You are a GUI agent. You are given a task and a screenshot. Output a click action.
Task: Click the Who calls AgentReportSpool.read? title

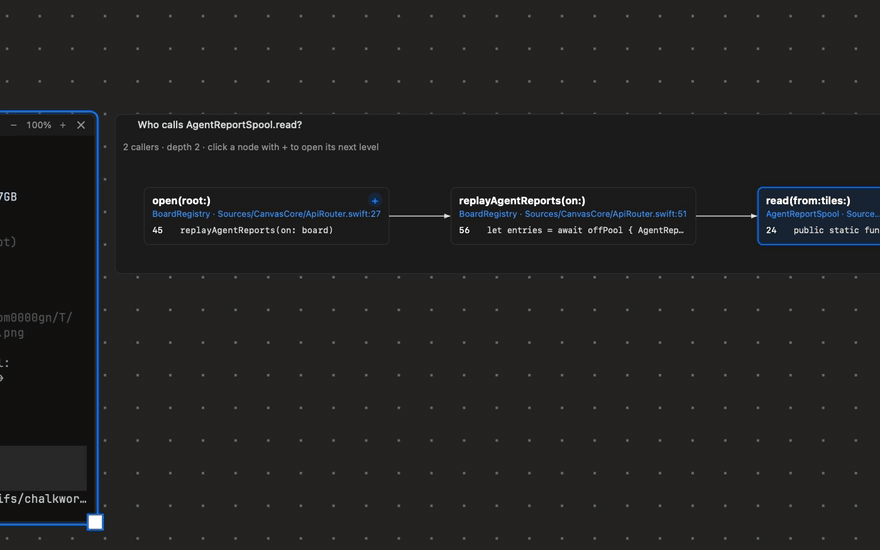tap(219, 125)
